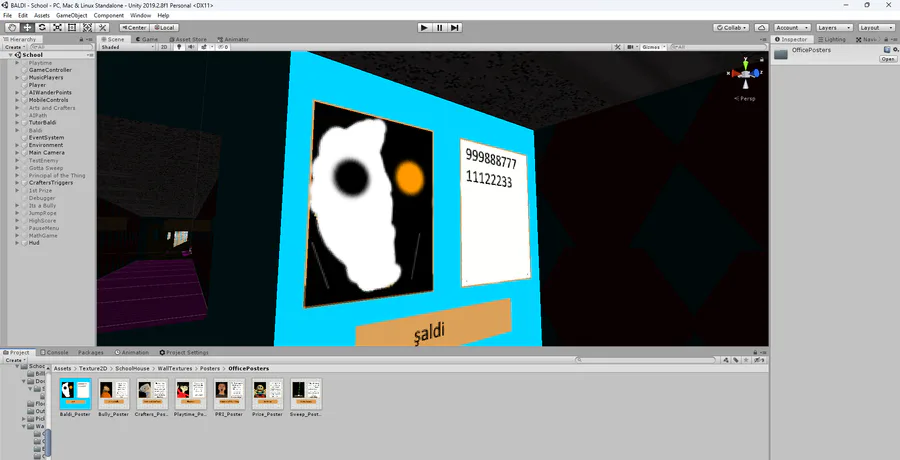The image size is (900, 460).
Task: Toggle scene lighting bulb icon
Action: click(179, 47)
